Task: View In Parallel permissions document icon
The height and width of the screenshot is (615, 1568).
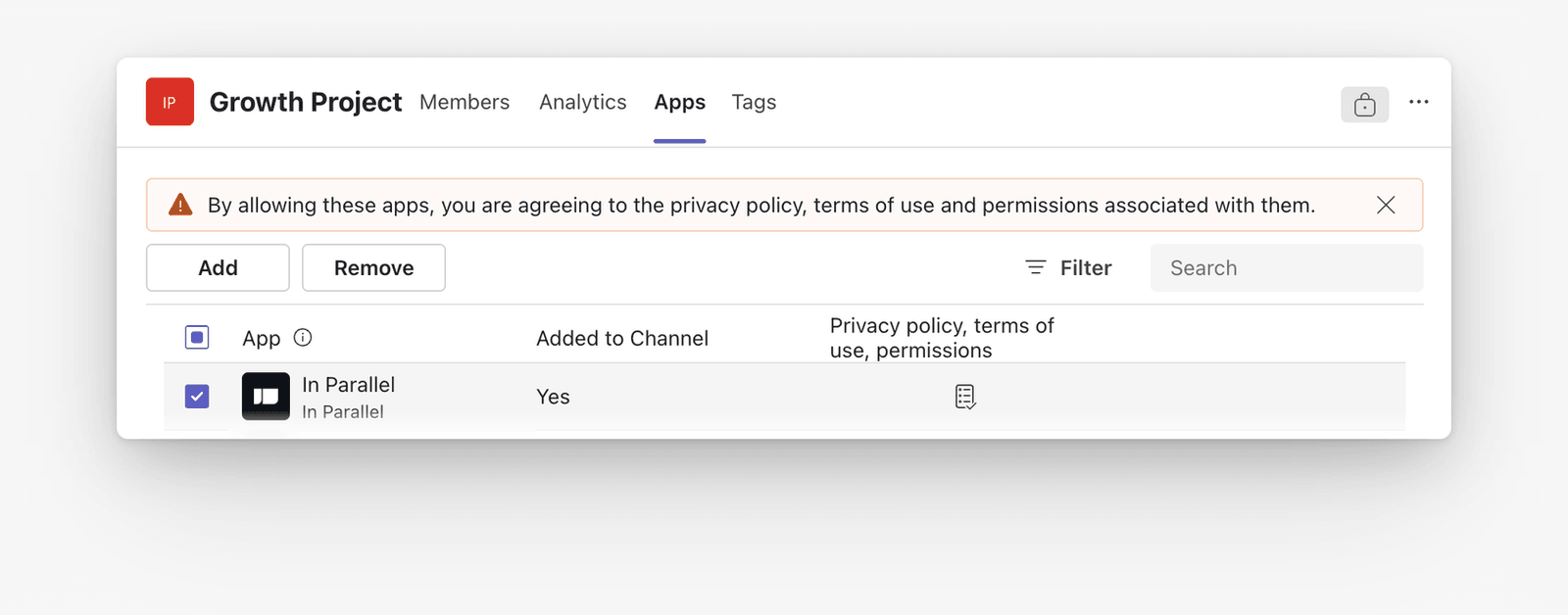Action: 965,397
